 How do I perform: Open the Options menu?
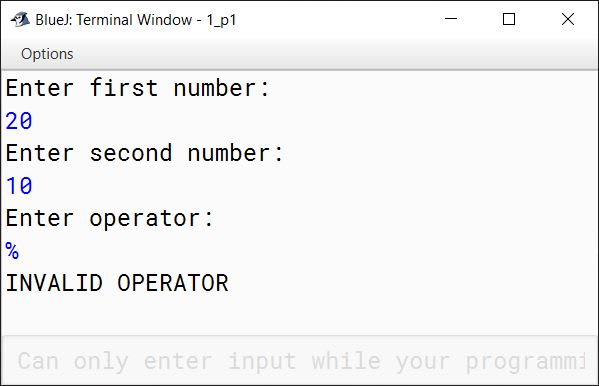coord(47,54)
